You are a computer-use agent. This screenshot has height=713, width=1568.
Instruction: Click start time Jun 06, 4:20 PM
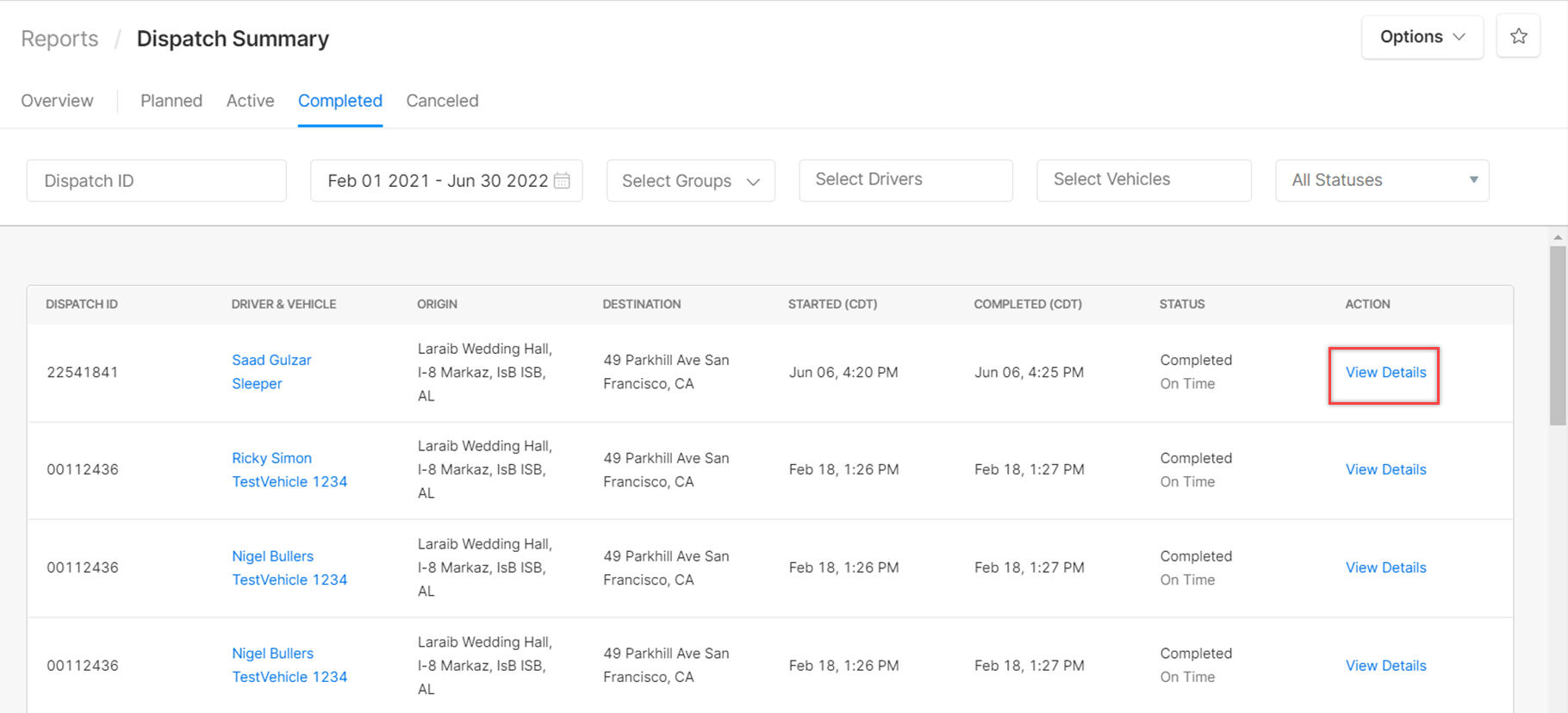(x=843, y=373)
